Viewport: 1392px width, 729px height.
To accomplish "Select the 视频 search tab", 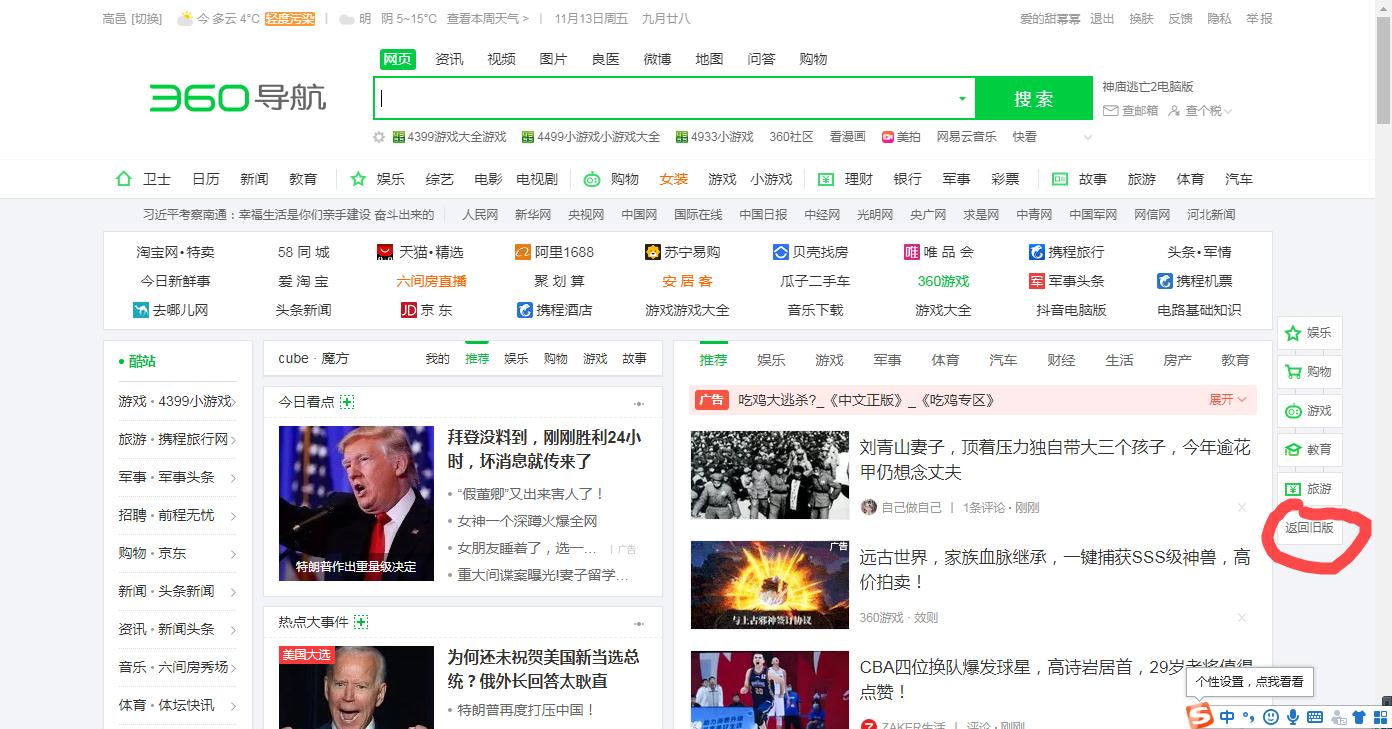I will 501,59.
